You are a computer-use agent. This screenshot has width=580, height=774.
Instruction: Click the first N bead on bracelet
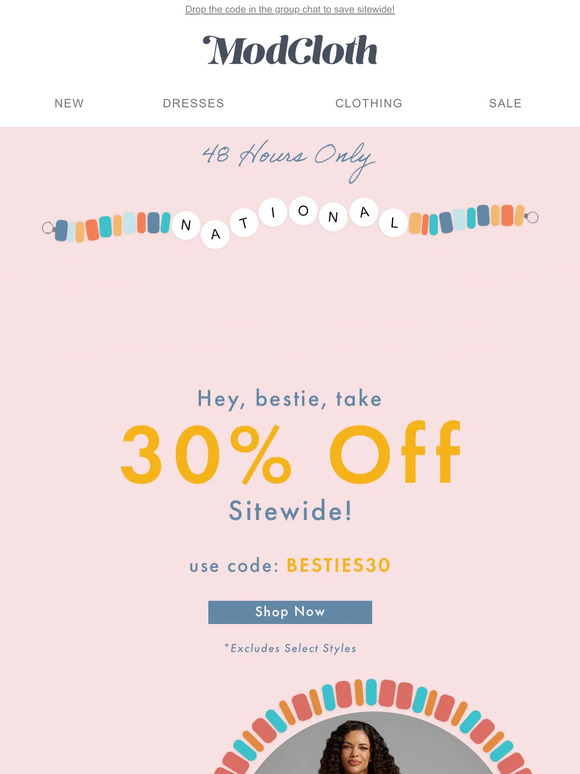pos(186,225)
